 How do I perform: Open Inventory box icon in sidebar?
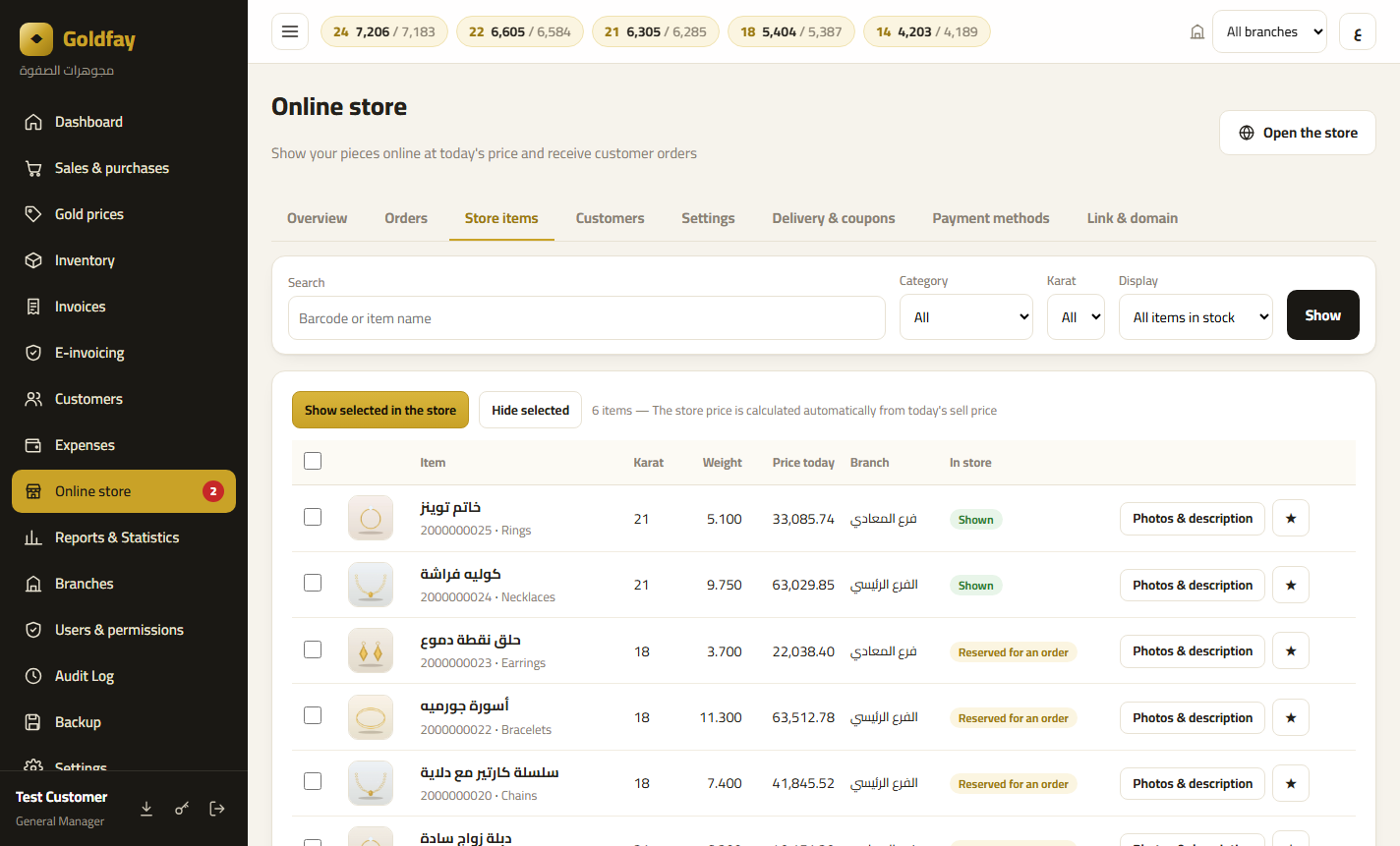click(x=33, y=260)
